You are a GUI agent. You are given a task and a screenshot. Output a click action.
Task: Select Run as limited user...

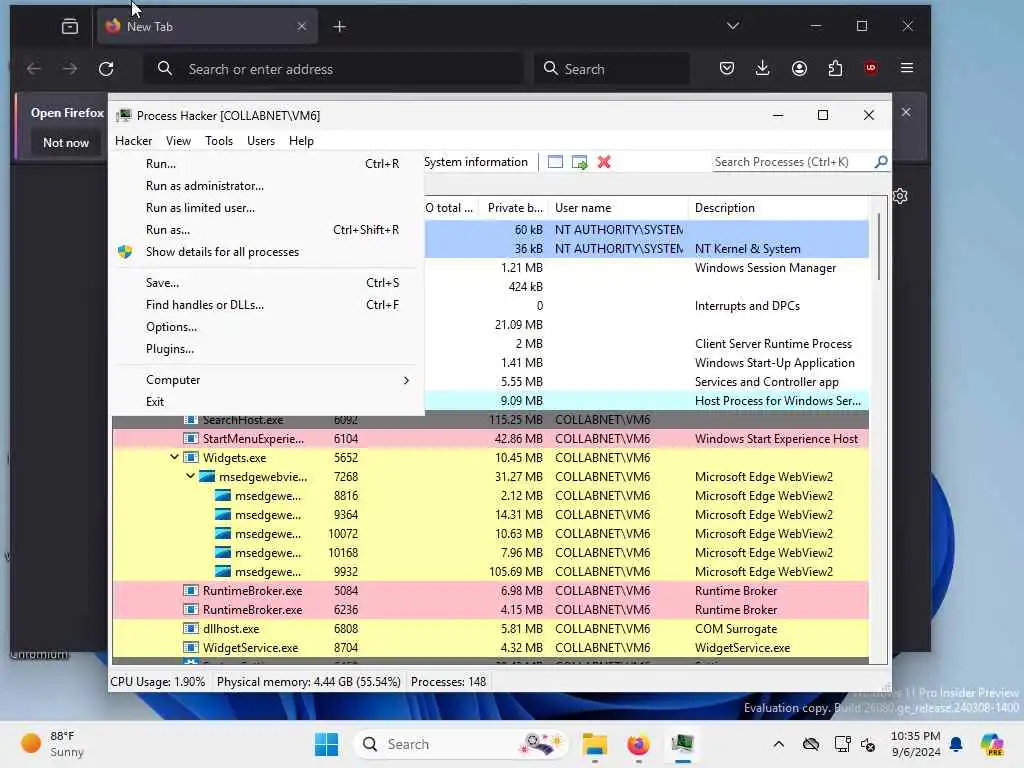tap(268, 208)
